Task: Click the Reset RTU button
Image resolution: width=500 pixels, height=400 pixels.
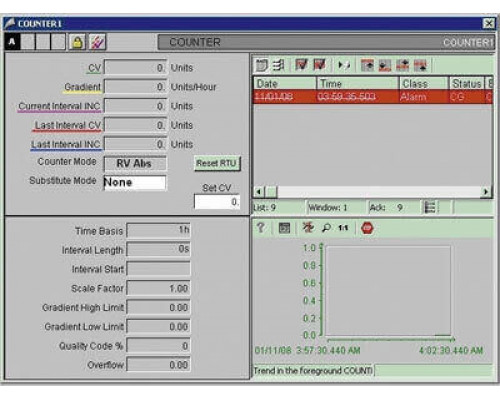Action: coord(217,164)
